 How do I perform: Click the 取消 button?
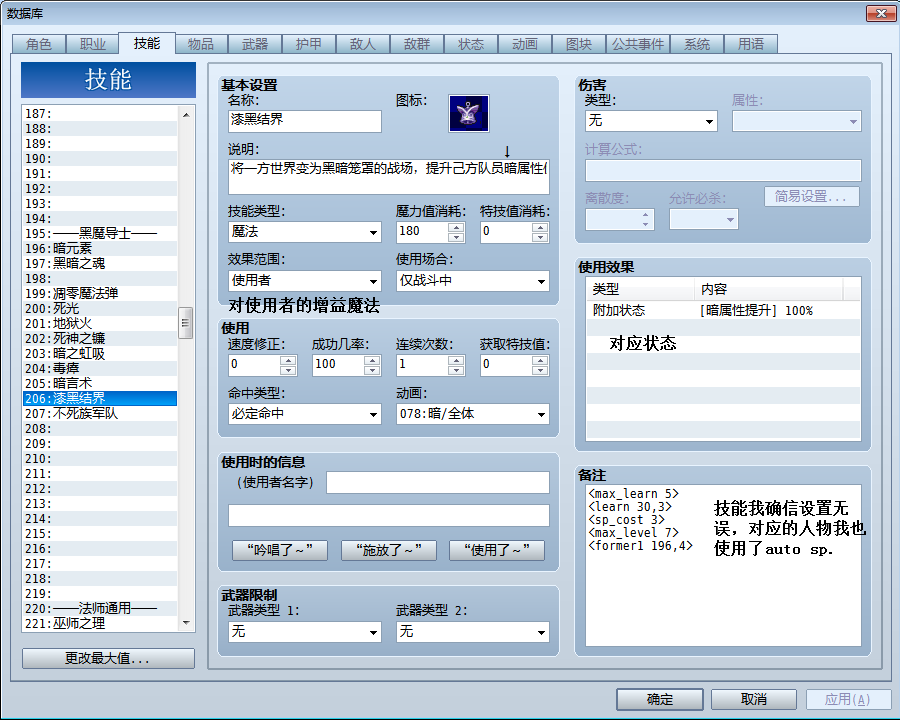pyautogui.click(x=754, y=699)
